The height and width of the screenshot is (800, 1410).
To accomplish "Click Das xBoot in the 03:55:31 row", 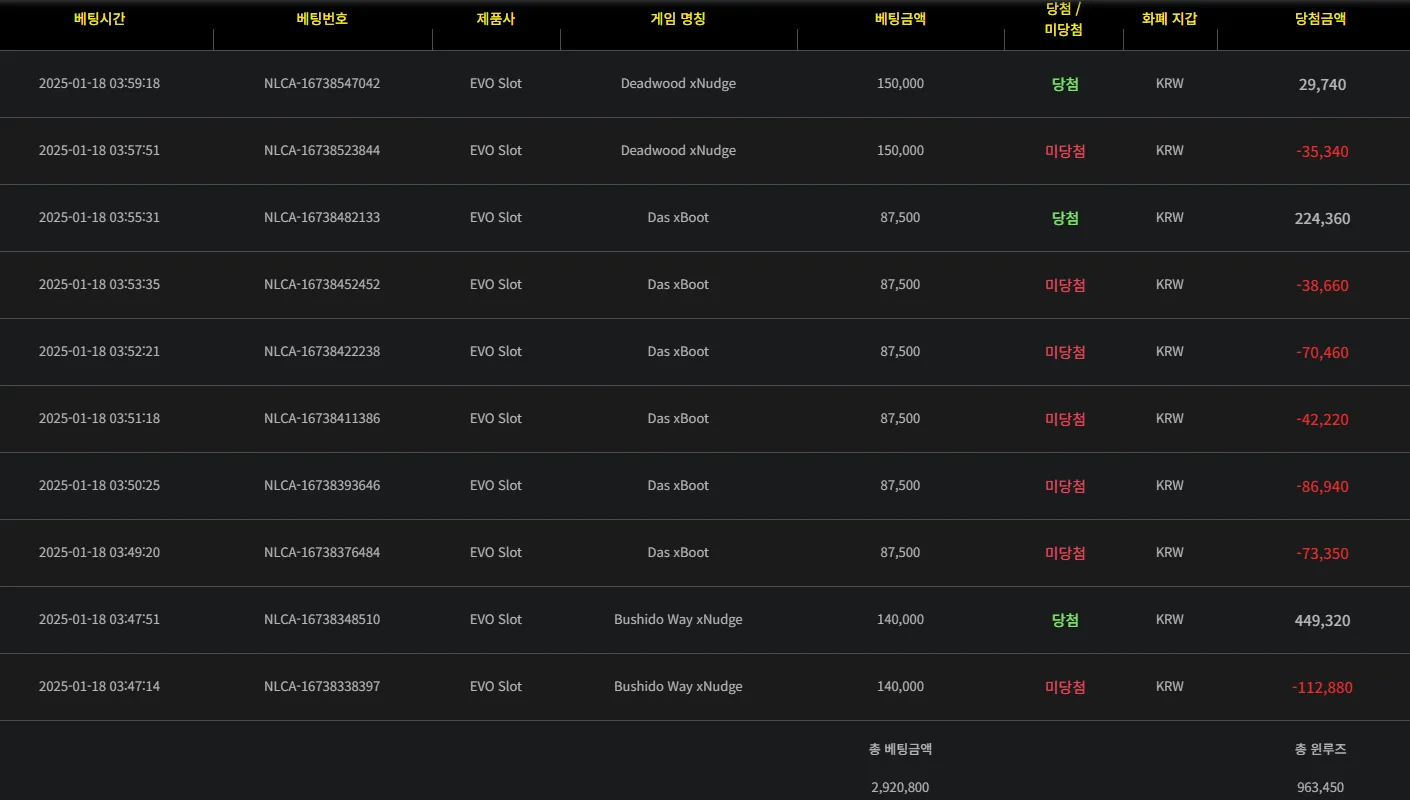I will [678, 218].
